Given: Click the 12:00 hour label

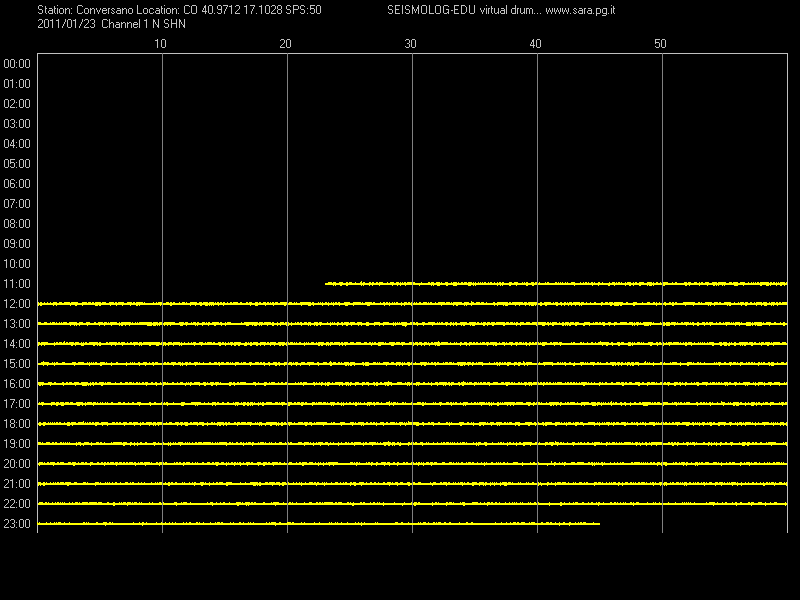Looking at the screenshot, I should (17, 304).
